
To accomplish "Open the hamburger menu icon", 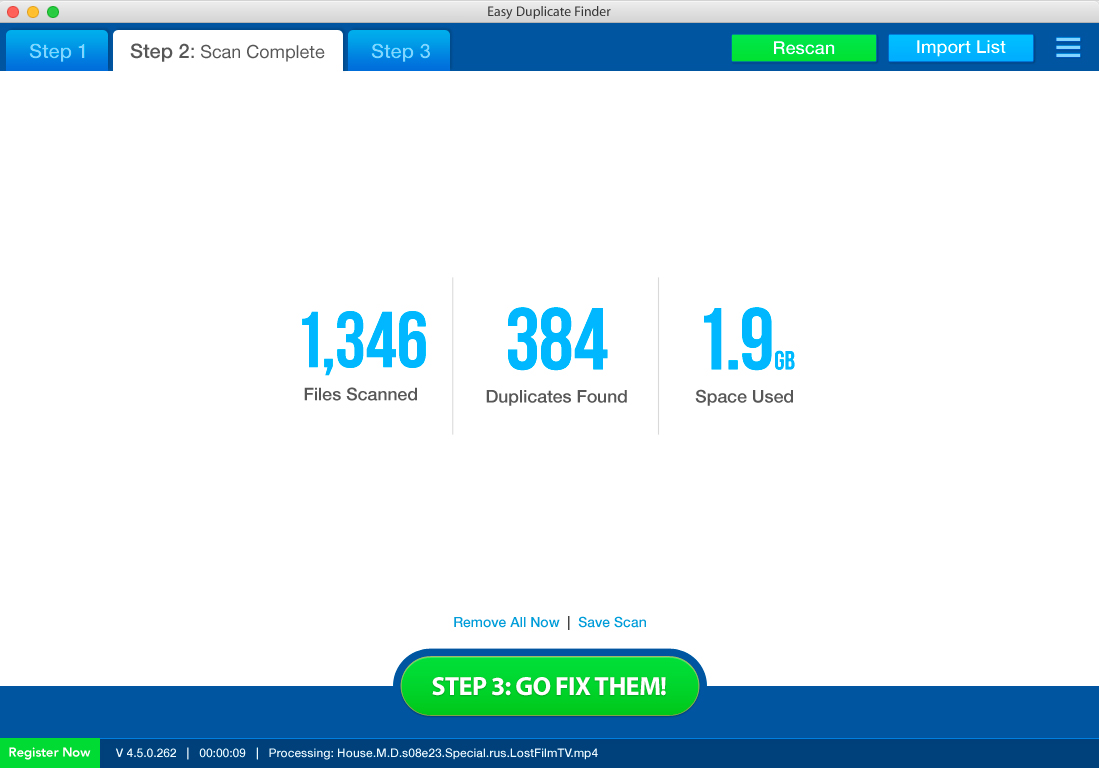I will [1067, 48].
